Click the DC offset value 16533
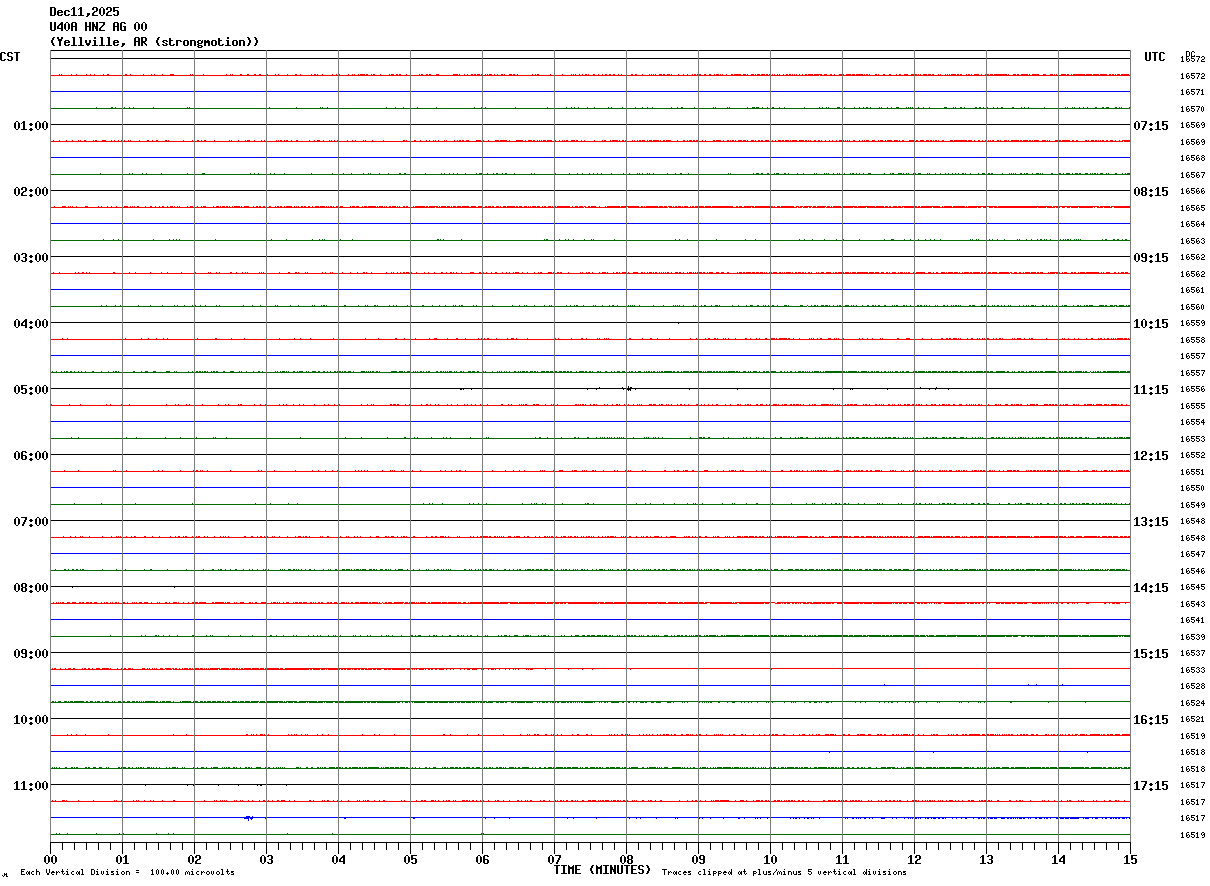This screenshot has height=886, width=1210. [1192, 670]
